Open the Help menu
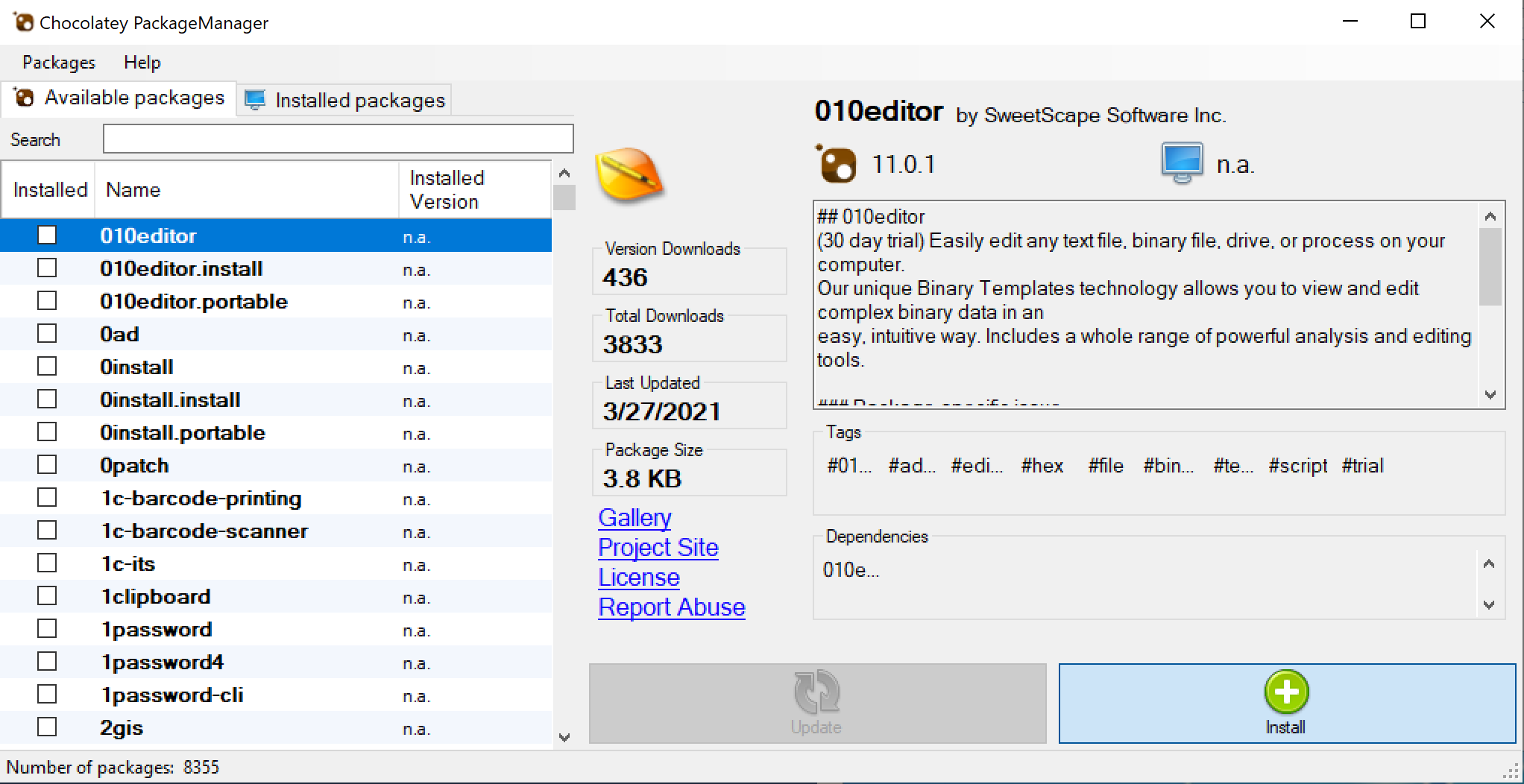 tap(142, 63)
